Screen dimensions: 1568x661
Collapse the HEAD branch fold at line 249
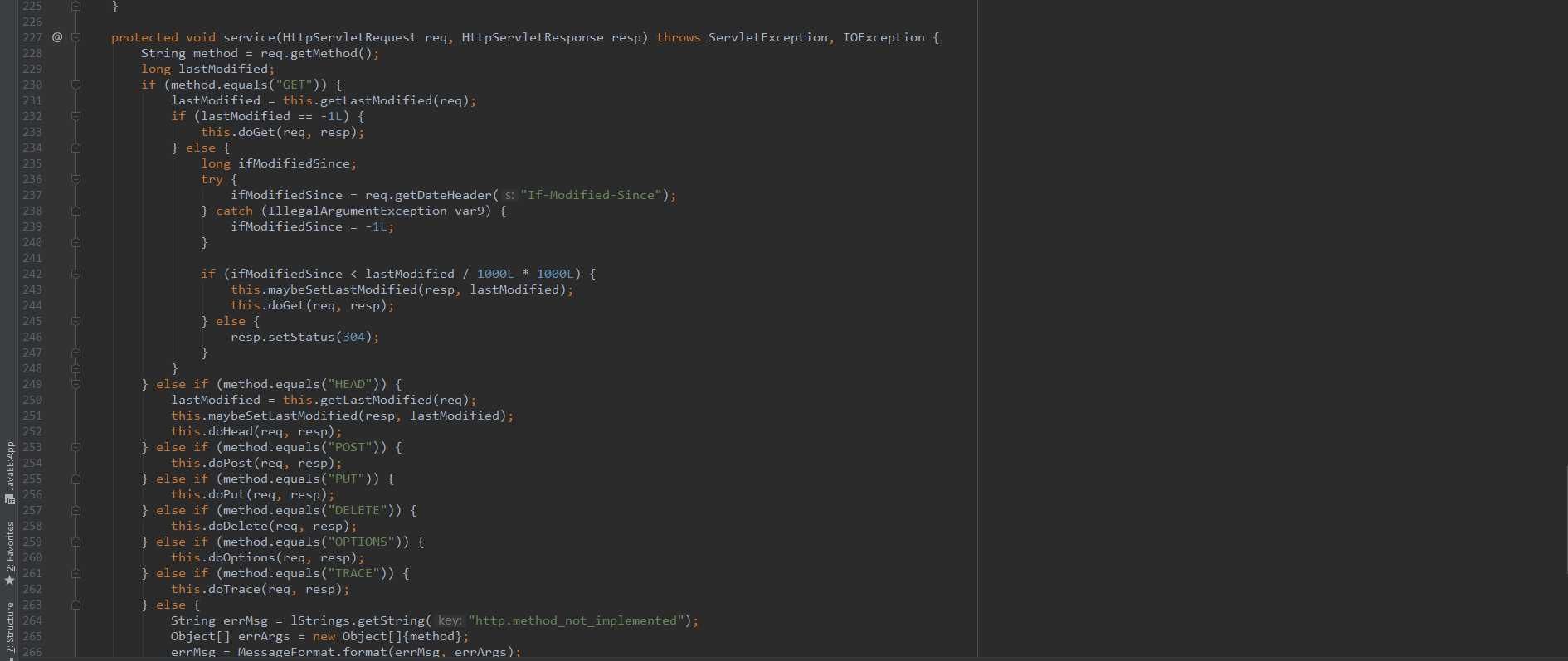75,384
